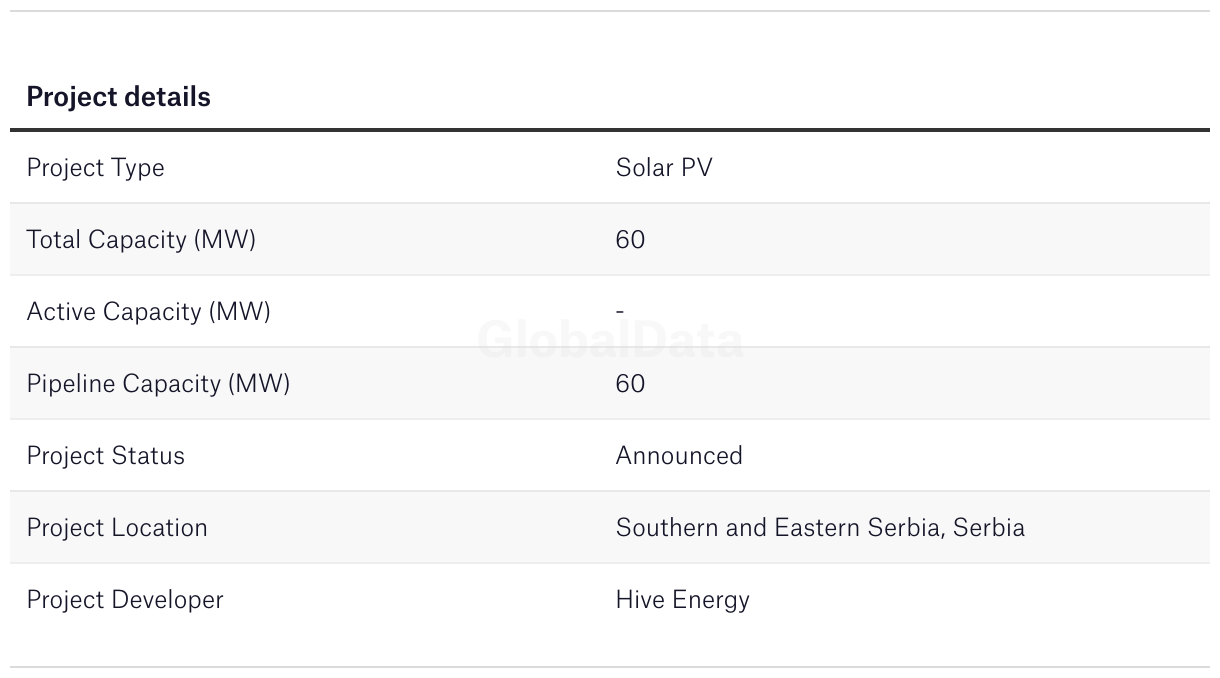Click the Total Capacity (MW) label
Viewport: 1220px width, 678px height.
[x=141, y=240]
